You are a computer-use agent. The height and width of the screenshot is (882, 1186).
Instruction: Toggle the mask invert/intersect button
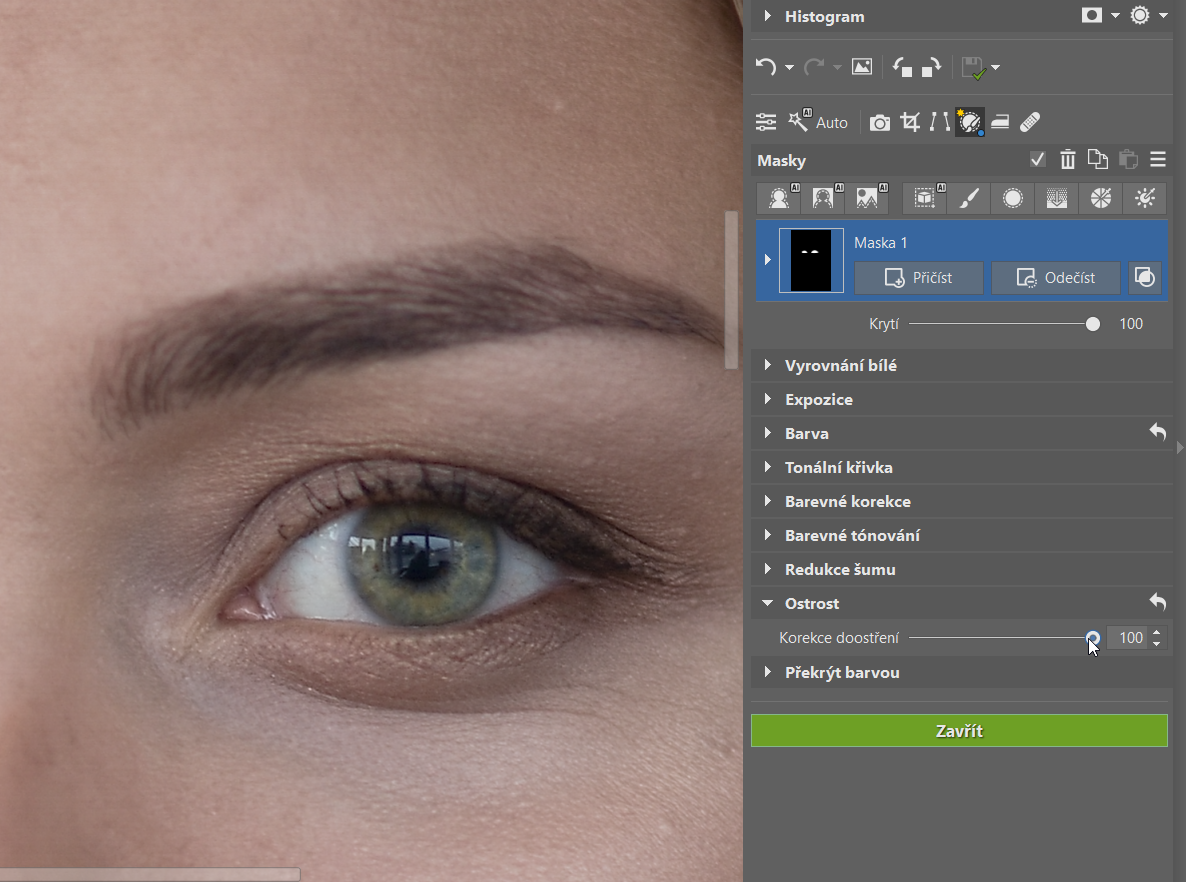coord(1145,278)
